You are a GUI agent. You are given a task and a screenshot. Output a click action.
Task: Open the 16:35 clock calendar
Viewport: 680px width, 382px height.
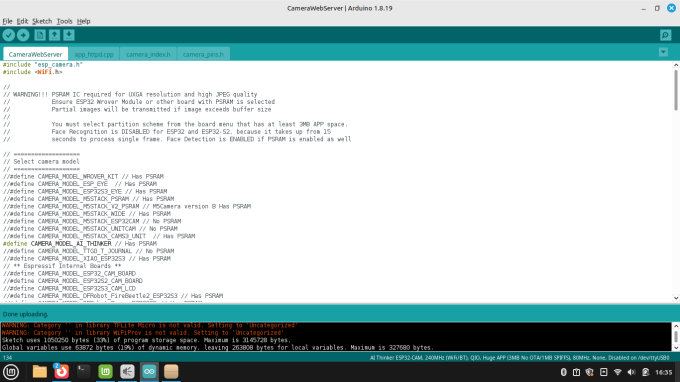[x=664, y=372]
